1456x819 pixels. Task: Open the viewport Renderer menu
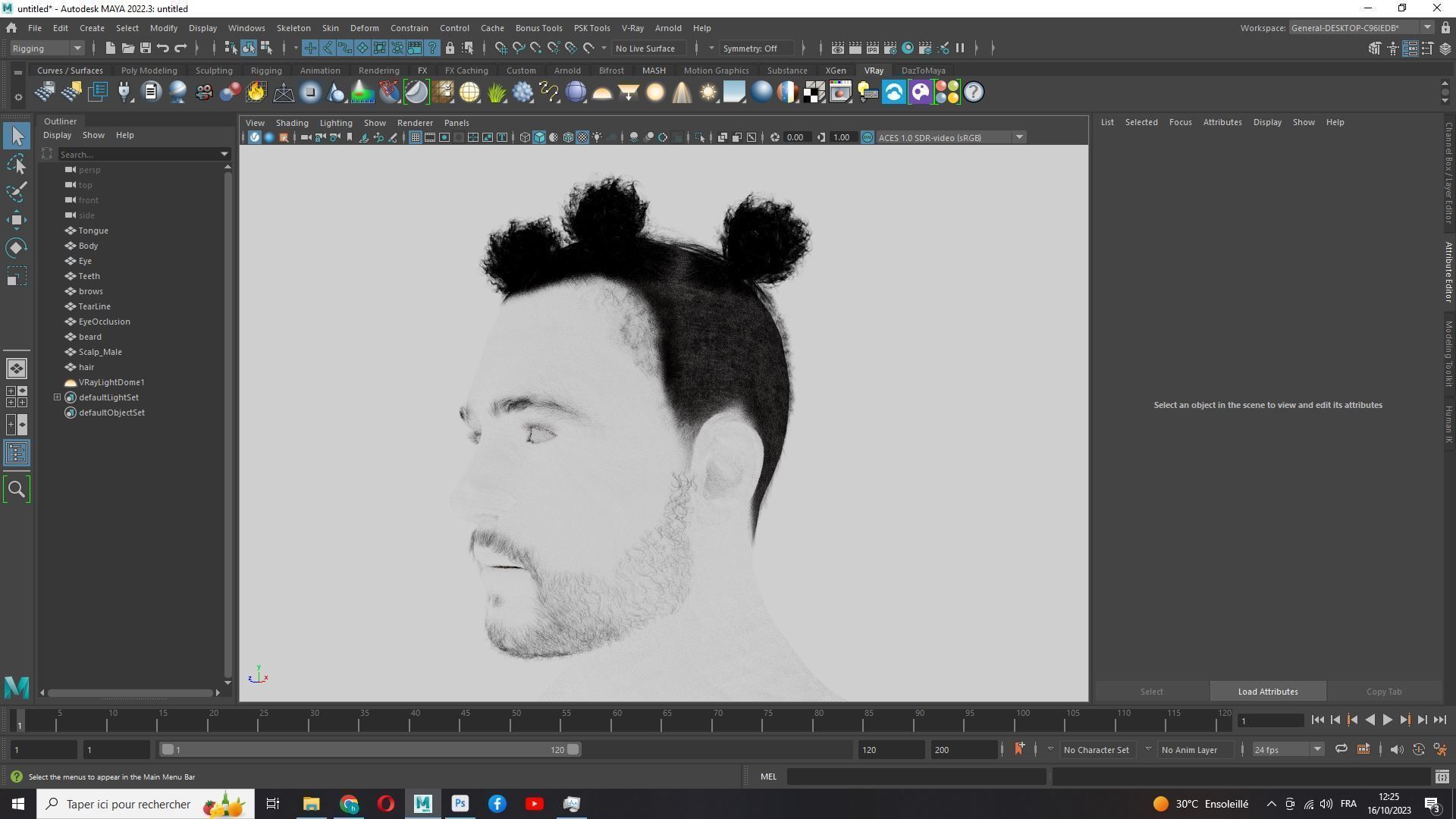tap(415, 123)
